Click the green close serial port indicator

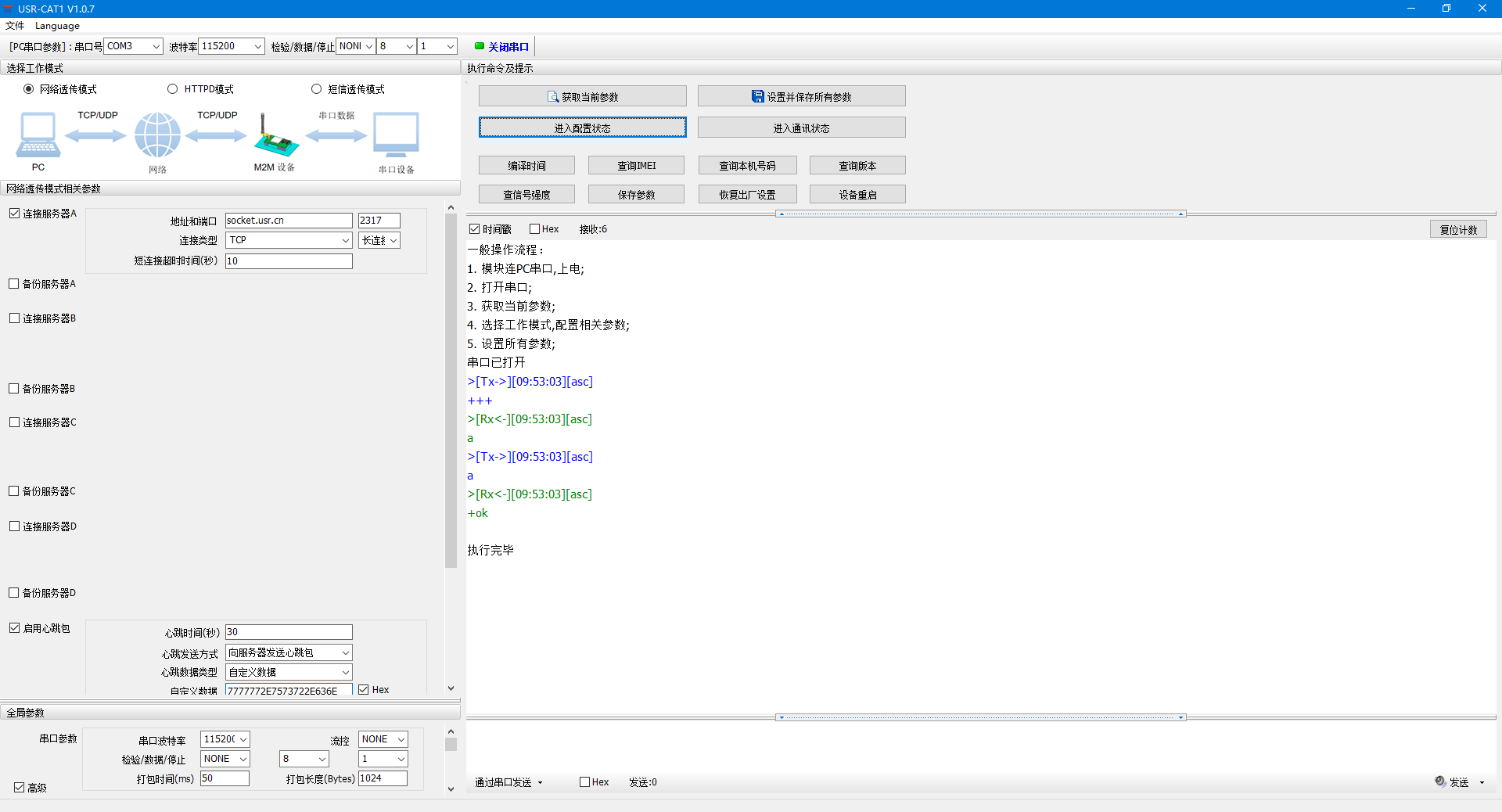[480, 46]
